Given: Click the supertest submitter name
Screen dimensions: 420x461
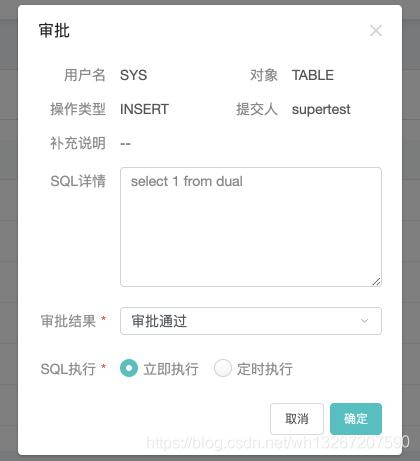Looking at the screenshot, I should click(x=321, y=110).
